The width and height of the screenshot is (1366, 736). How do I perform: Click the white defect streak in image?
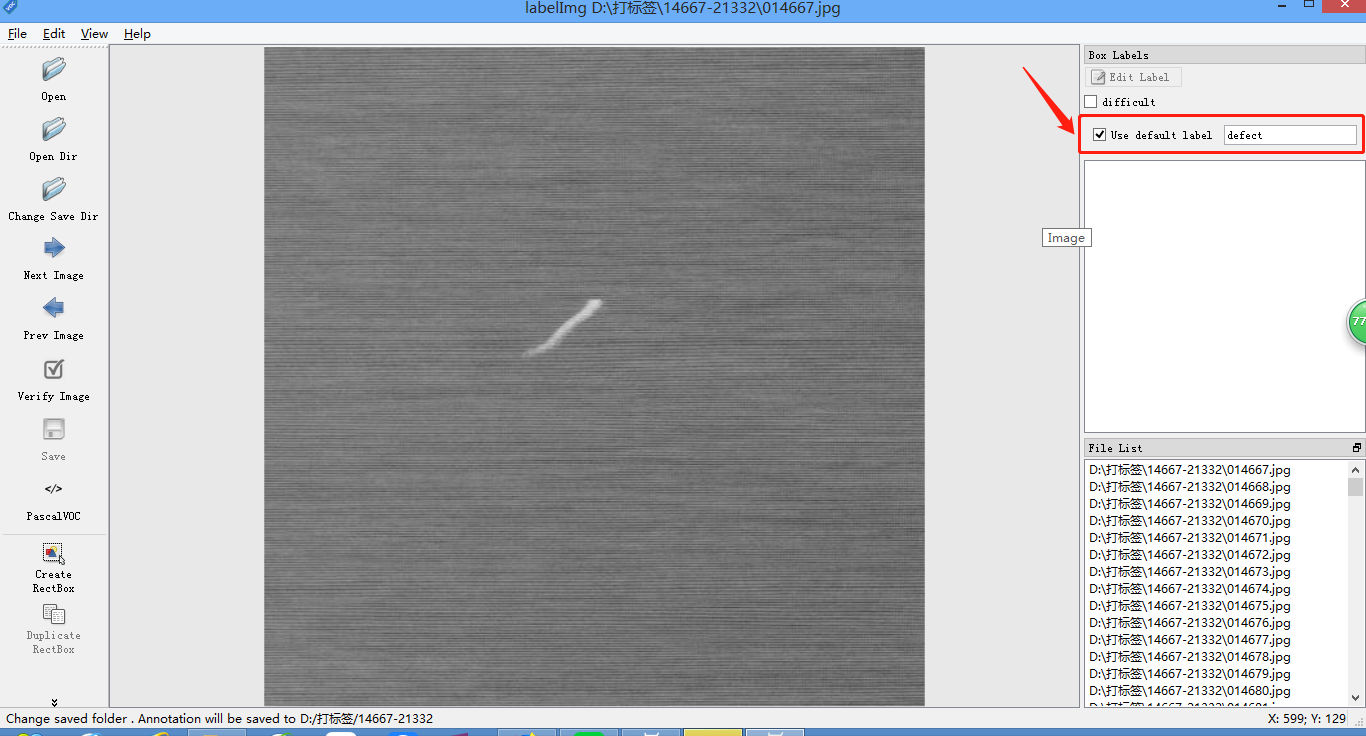tap(565, 327)
